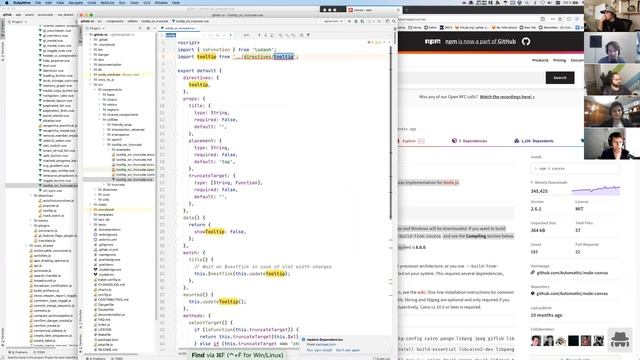Open the Help menu in the menu bar
The height and width of the screenshot is (360, 640).
tap(176, 2)
